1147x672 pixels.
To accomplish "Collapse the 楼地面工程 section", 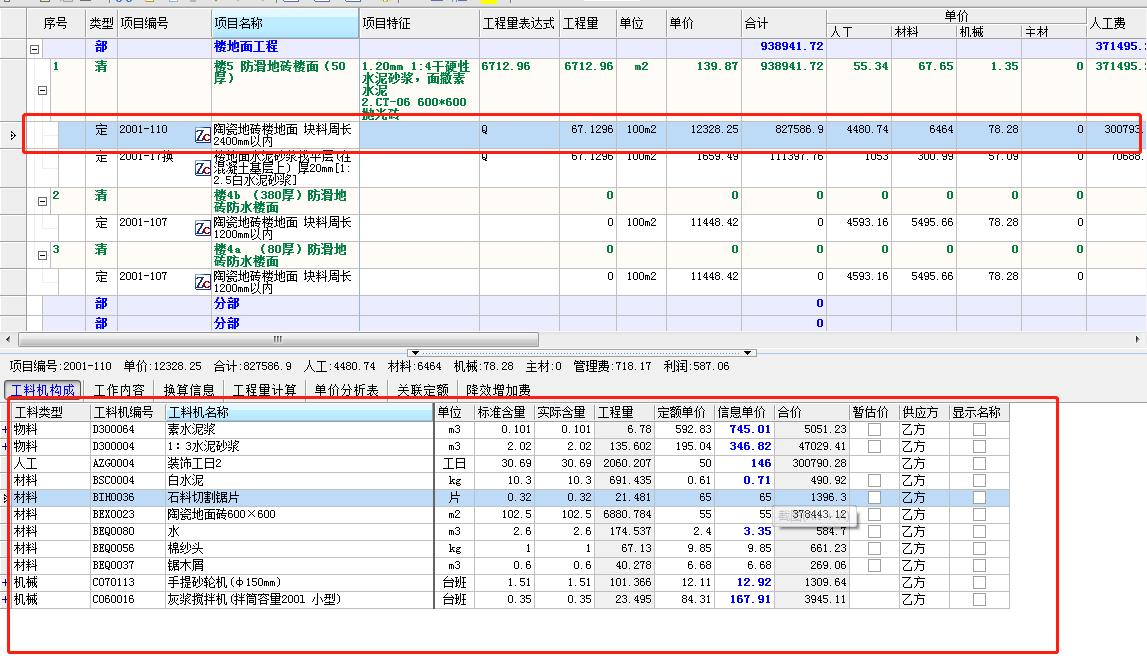I will (34, 49).
